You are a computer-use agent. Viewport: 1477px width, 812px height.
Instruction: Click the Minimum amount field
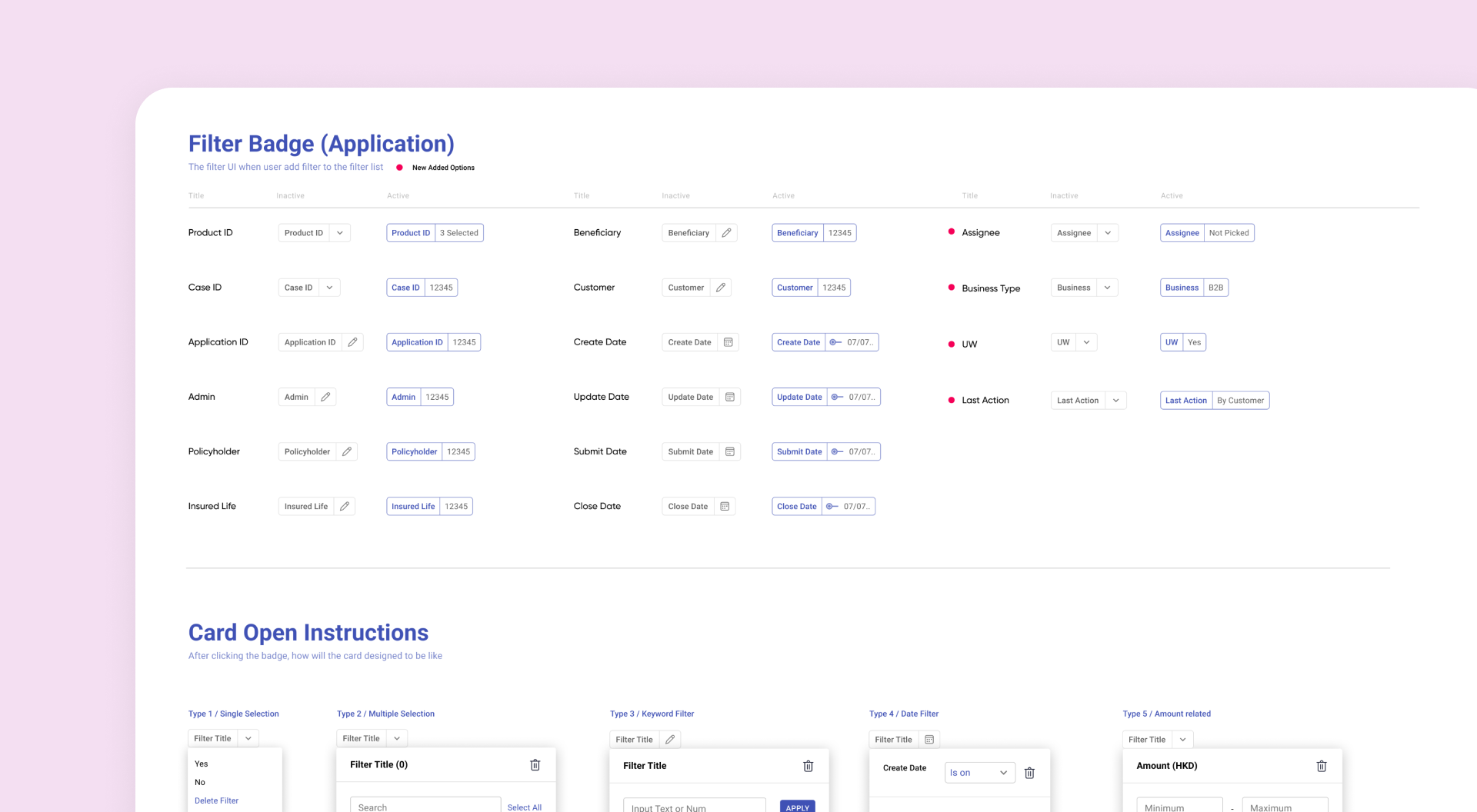click(x=1179, y=805)
